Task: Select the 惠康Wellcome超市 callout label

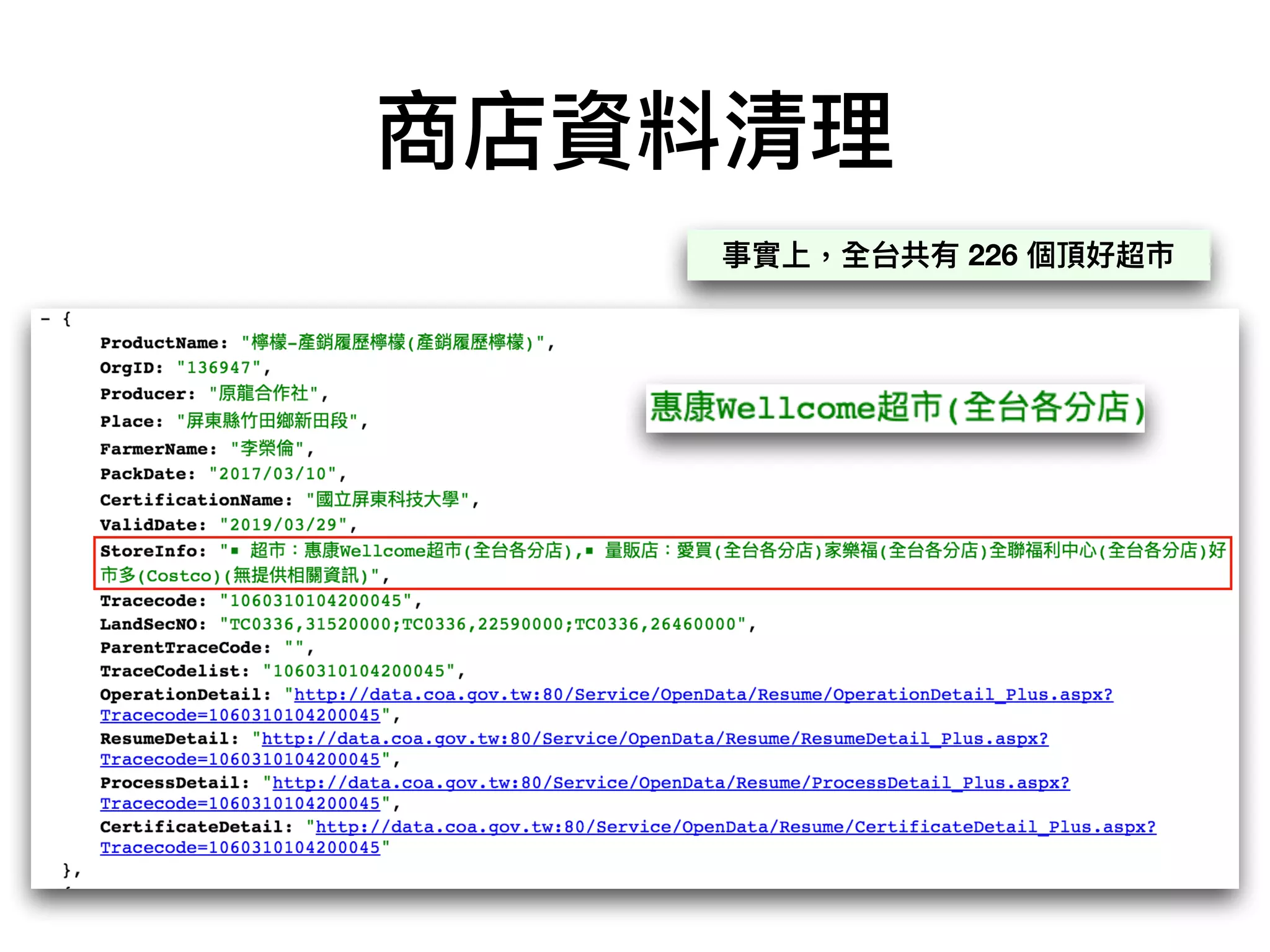Action: click(x=895, y=408)
